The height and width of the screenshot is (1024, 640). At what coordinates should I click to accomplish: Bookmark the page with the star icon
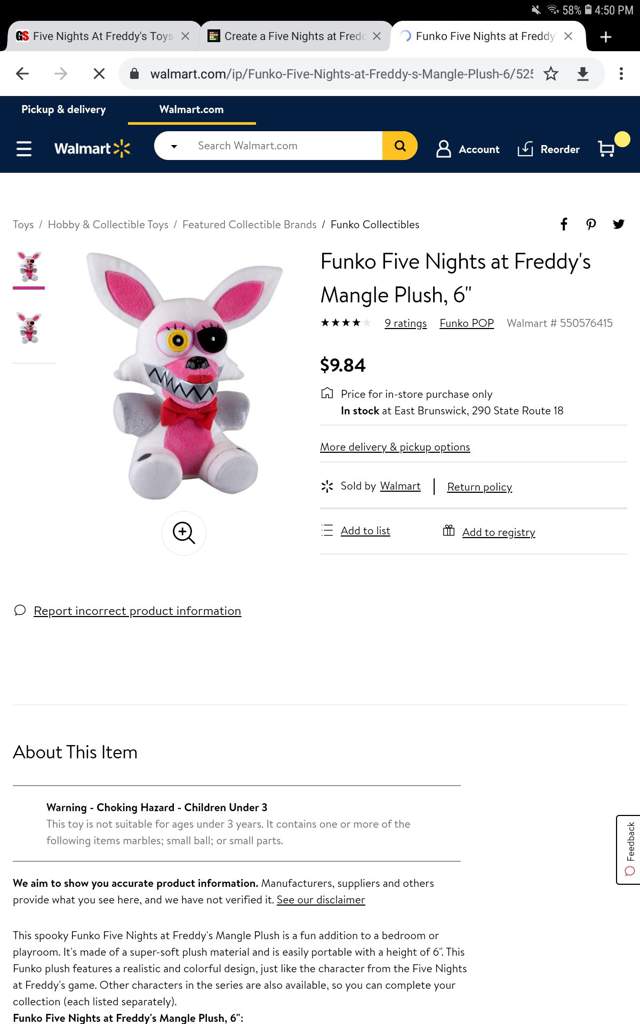(551, 73)
